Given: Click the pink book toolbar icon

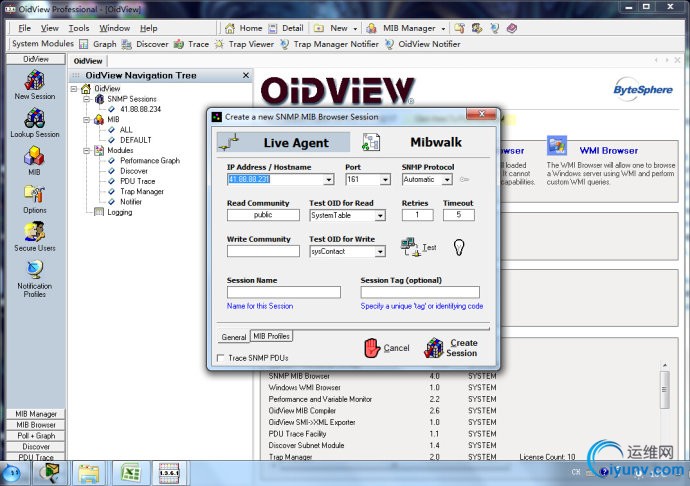Looking at the screenshot, I should pyautogui.click(x=511, y=28).
